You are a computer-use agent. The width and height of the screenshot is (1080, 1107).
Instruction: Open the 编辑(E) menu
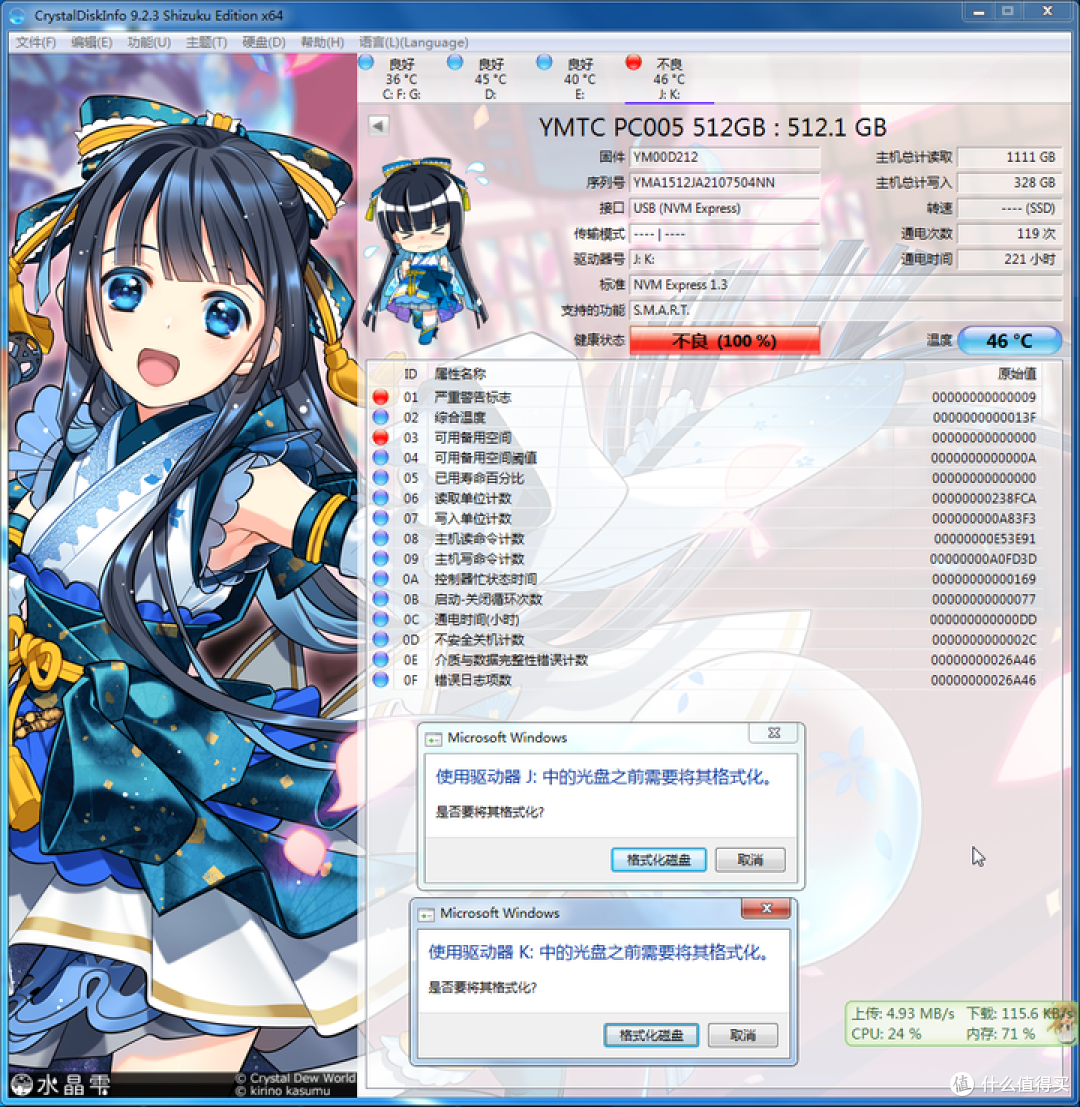(x=92, y=42)
